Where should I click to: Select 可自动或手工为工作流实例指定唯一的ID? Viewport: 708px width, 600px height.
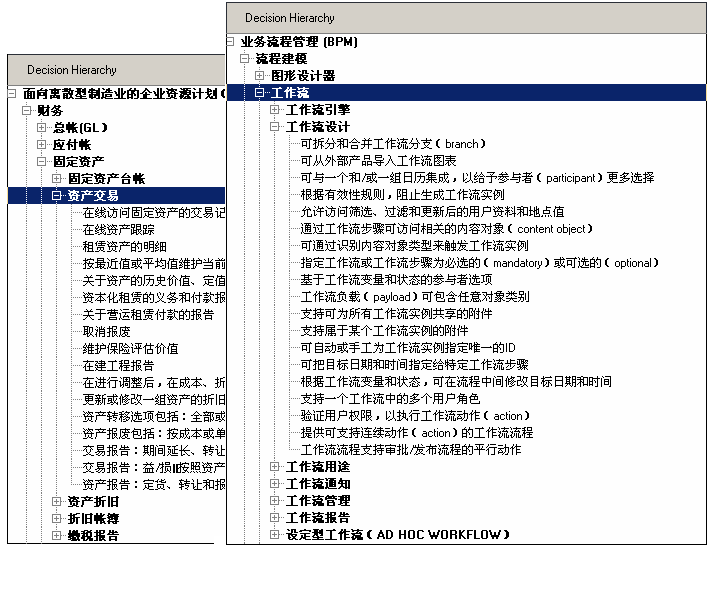click(x=408, y=348)
